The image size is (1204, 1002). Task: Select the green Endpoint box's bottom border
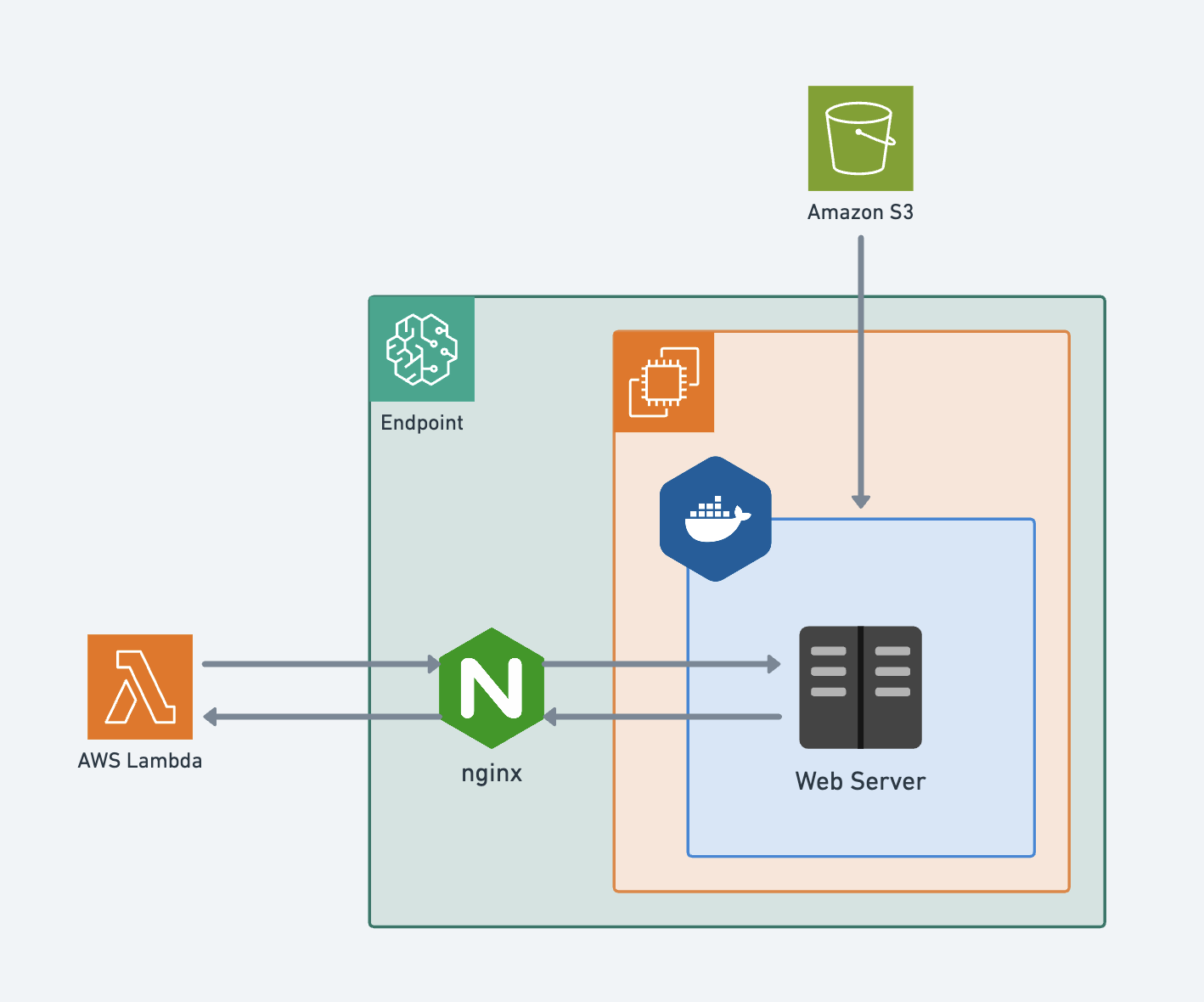pyautogui.click(x=737, y=926)
